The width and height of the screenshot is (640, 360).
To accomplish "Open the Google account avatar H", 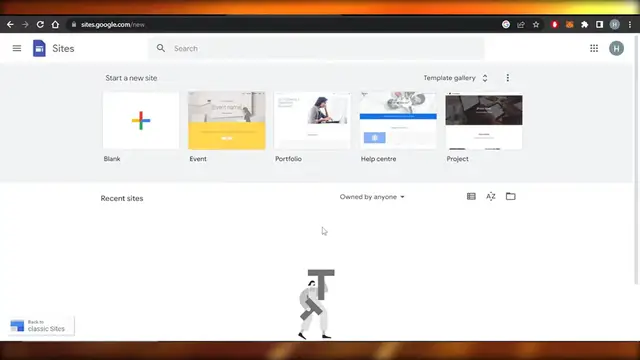I will click(x=616, y=48).
